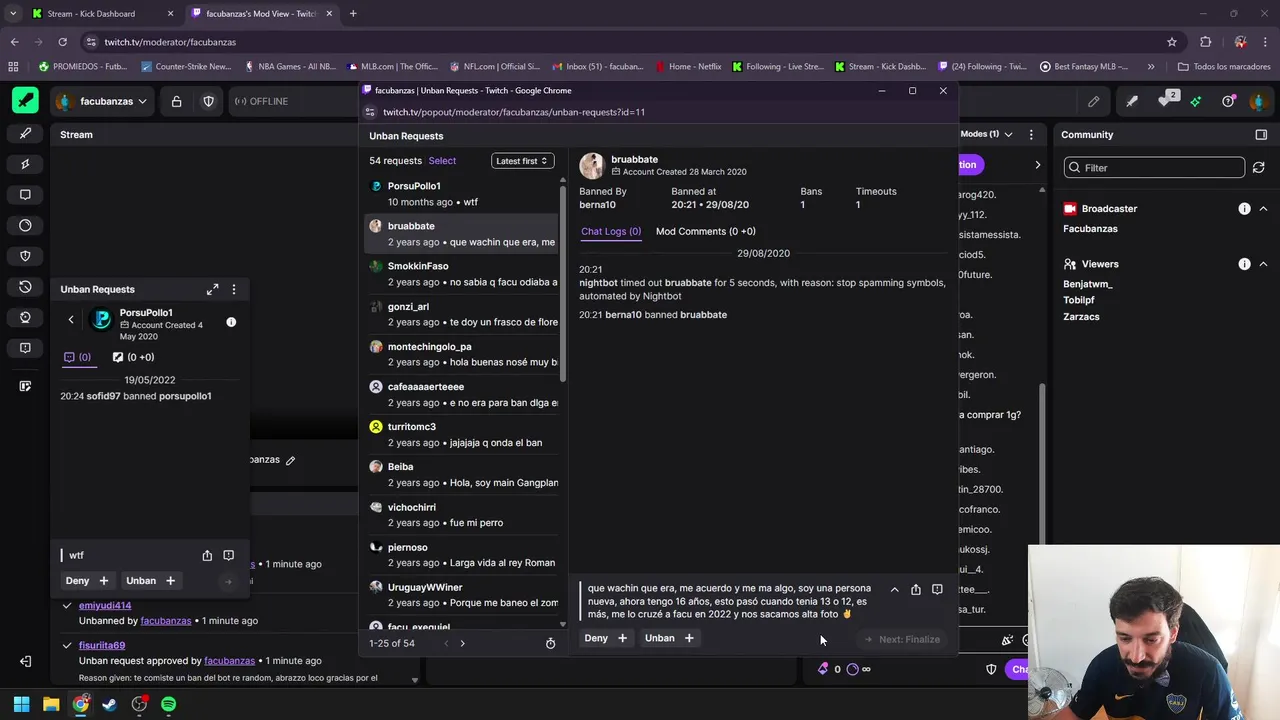Image resolution: width=1280 pixels, height=720 pixels.
Task: Click the Windows Start button
Action: point(21,704)
